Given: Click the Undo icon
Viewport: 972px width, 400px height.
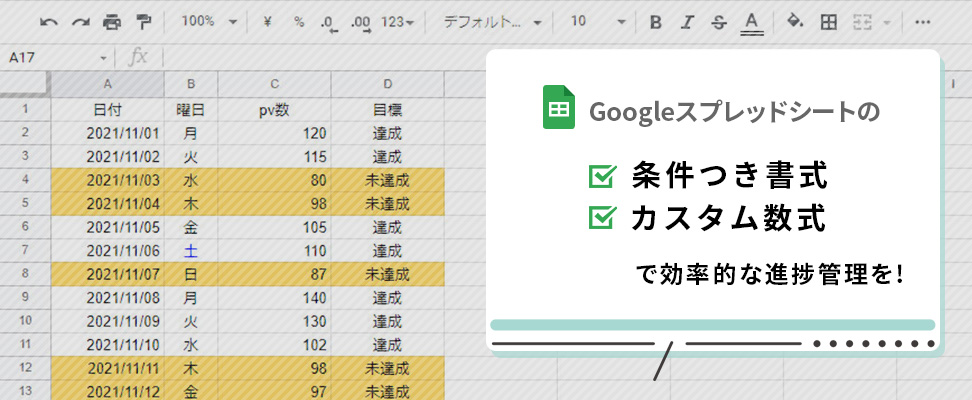Looking at the screenshot, I should click(x=49, y=22).
